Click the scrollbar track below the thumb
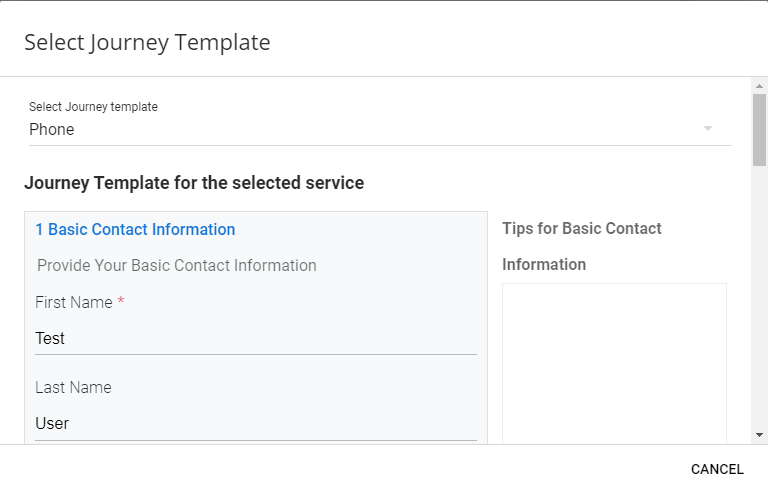This screenshot has width=768, height=495. click(759, 299)
